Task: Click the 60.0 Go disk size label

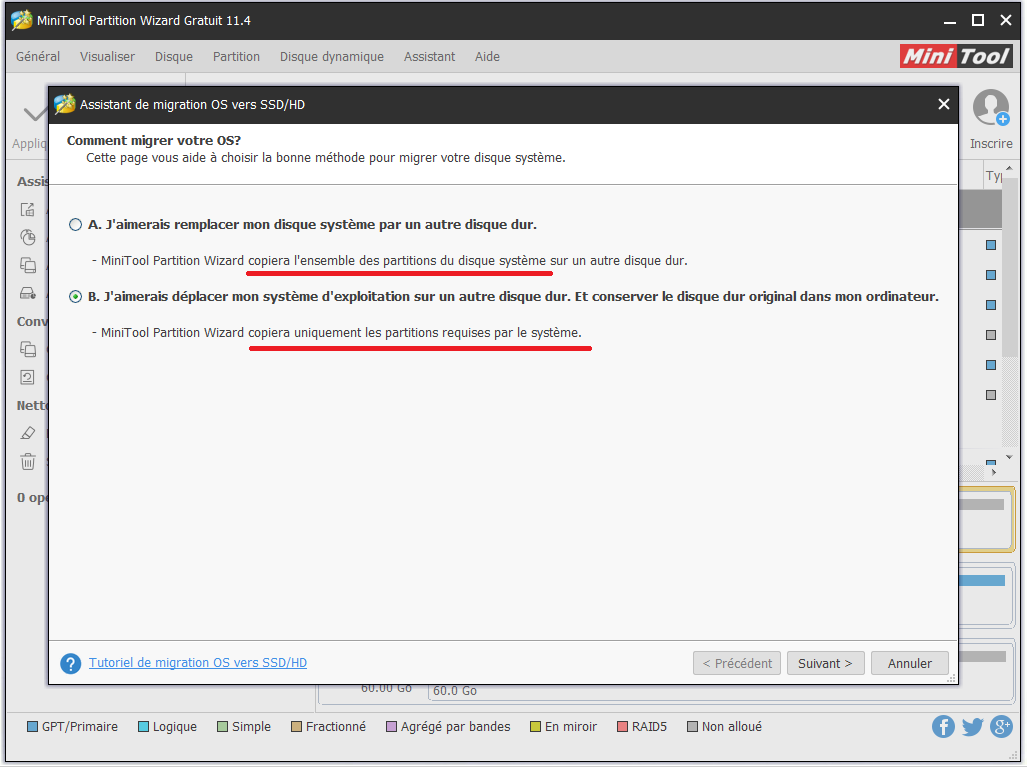Action: pyautogui.click(x=455, y=691)
